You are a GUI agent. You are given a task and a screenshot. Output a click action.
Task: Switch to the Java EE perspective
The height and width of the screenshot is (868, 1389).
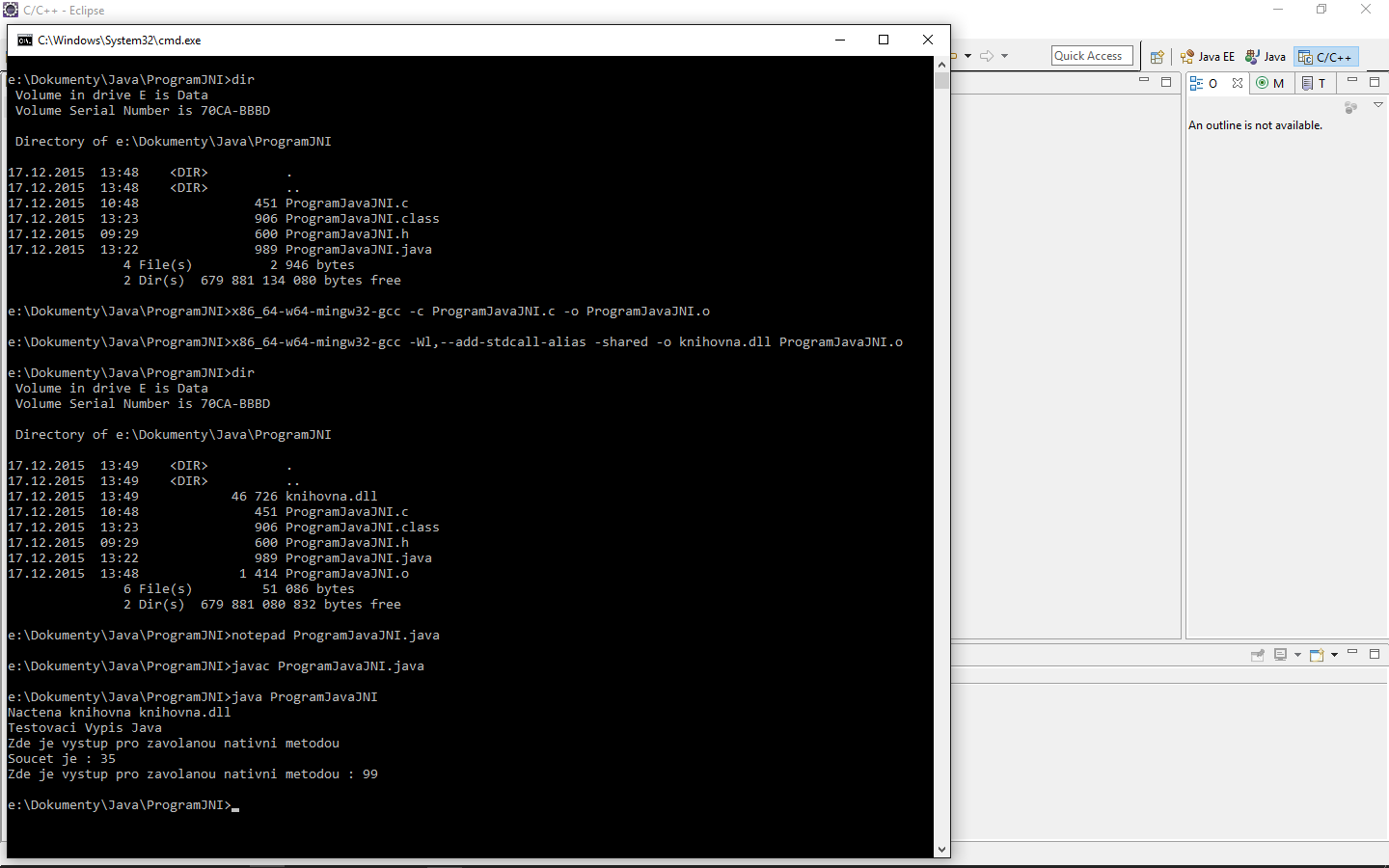[x=1207, y=56]
